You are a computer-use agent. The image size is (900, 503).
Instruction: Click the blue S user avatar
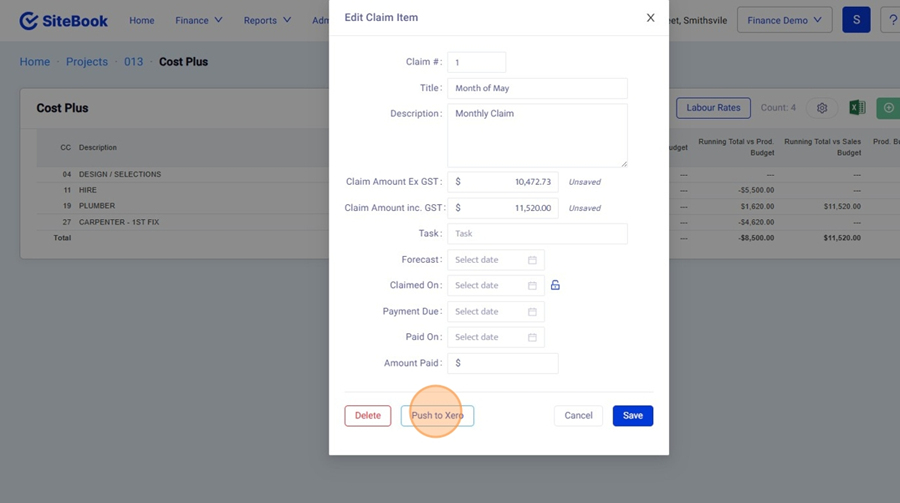click(x=856, y=20)
